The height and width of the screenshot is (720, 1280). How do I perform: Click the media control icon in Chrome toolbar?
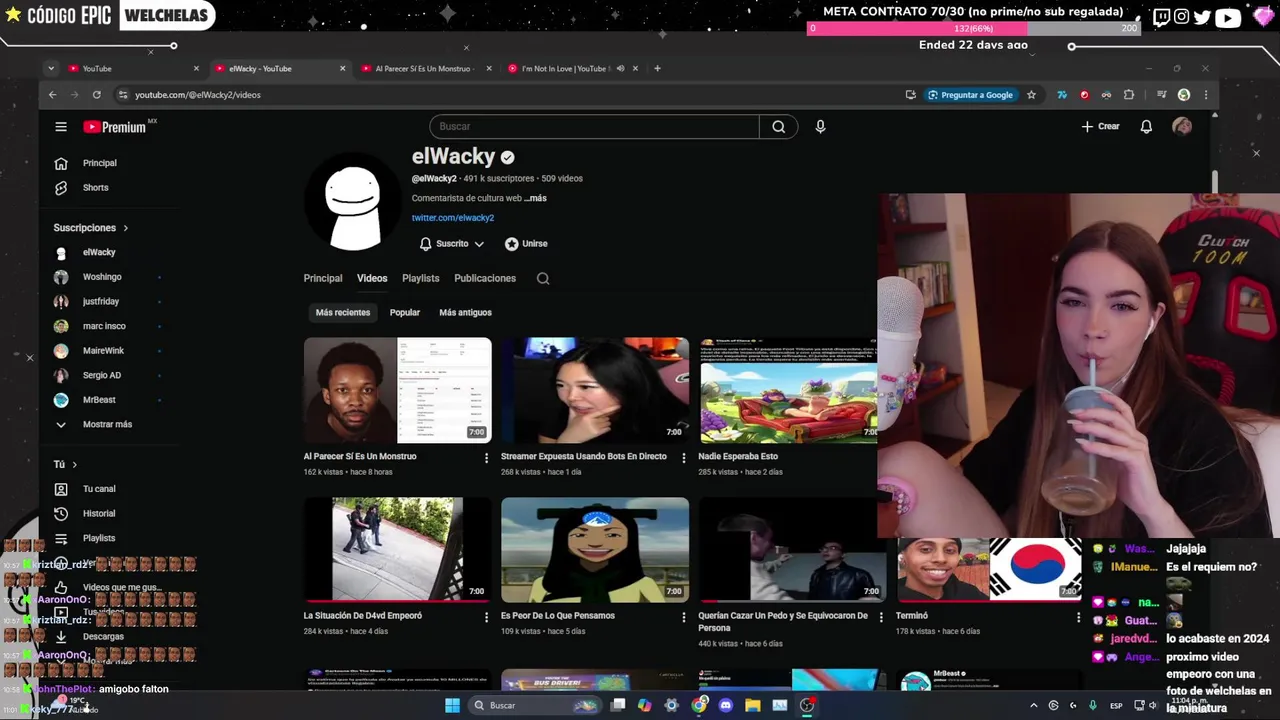tap(1161, 95)
